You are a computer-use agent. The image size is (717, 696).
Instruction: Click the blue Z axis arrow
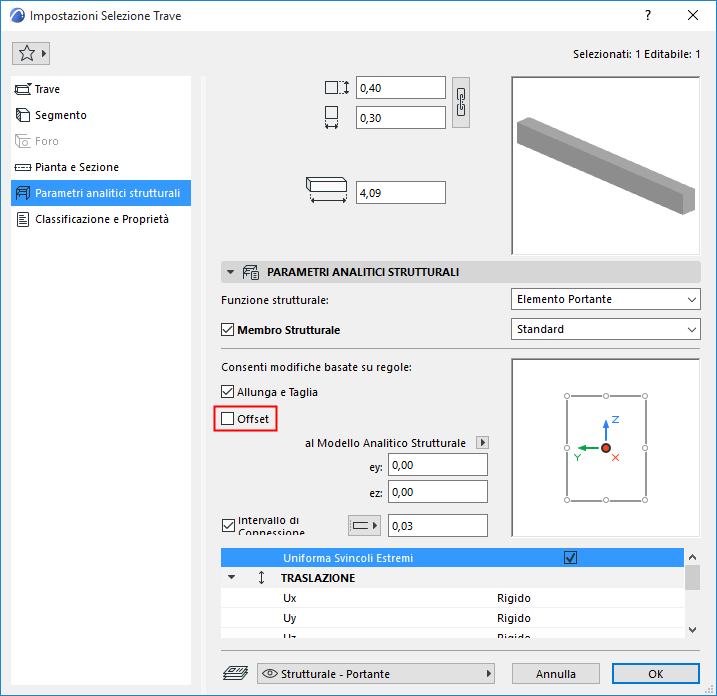point(606,430)
